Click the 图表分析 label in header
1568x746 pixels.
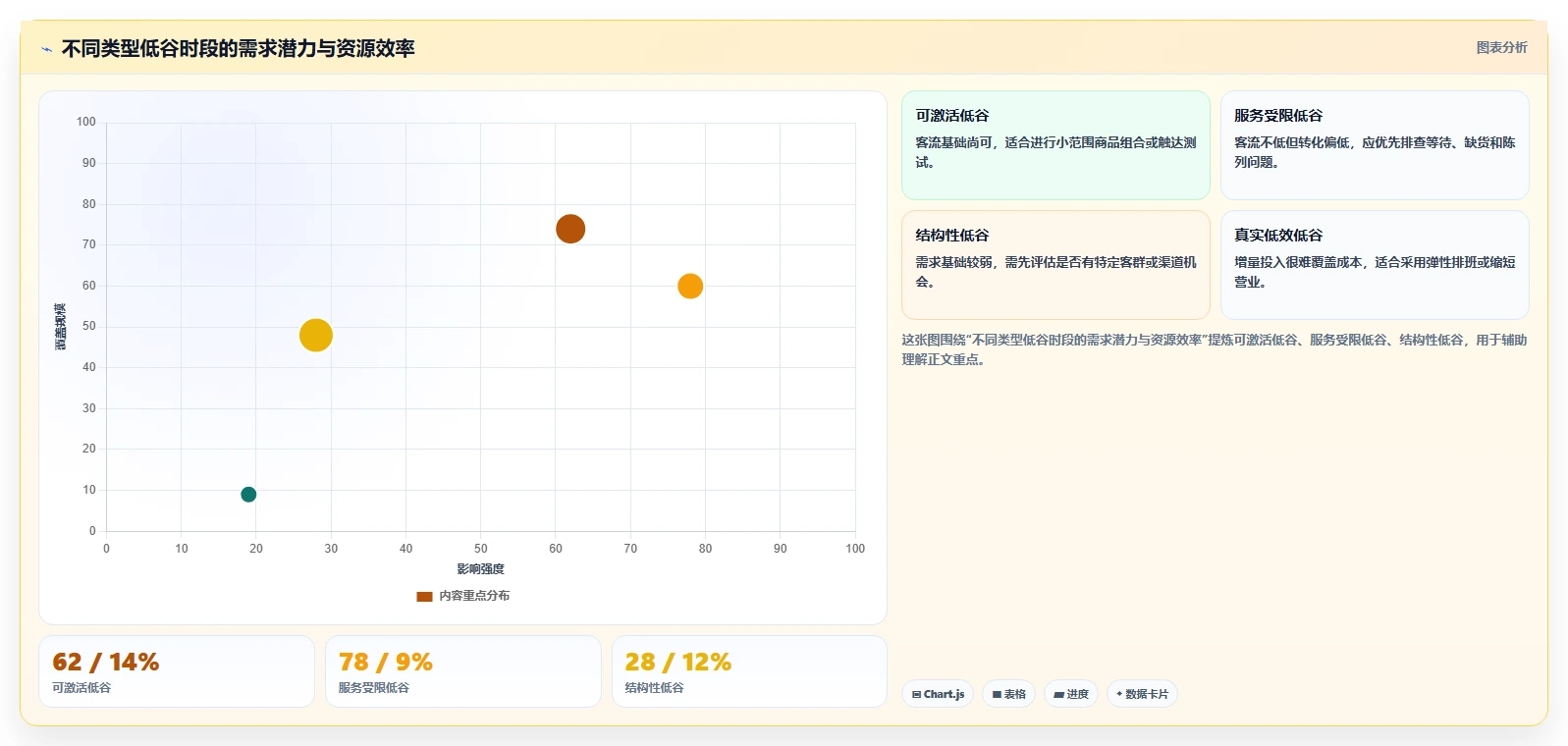(1501, 47)
